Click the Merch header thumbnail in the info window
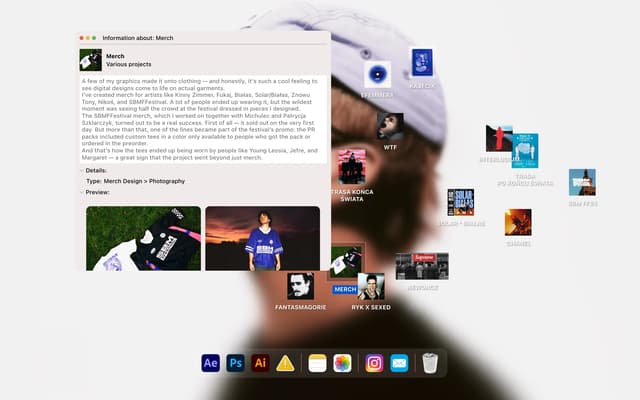Viewport: 640px width, 400px height. (x=91, y=60)
